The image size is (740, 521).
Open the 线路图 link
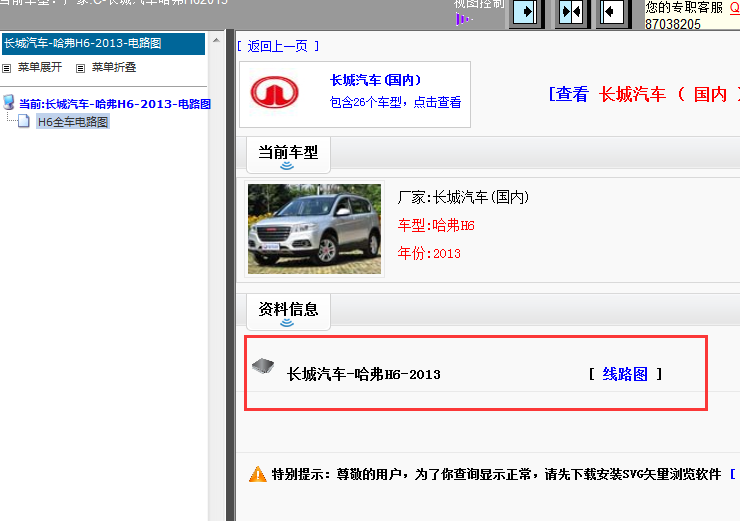[x=625, y=374]
